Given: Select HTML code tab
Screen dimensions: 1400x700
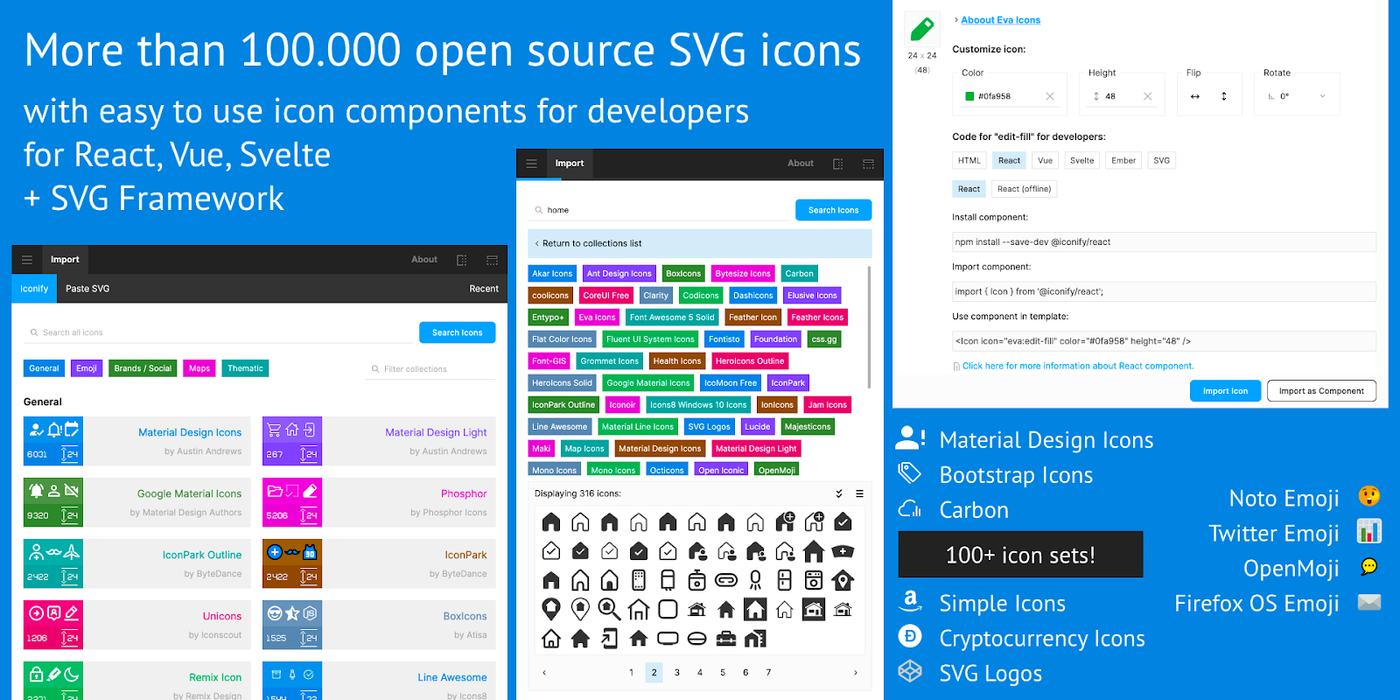Looking at the screenshot, I should pos(969,160).
